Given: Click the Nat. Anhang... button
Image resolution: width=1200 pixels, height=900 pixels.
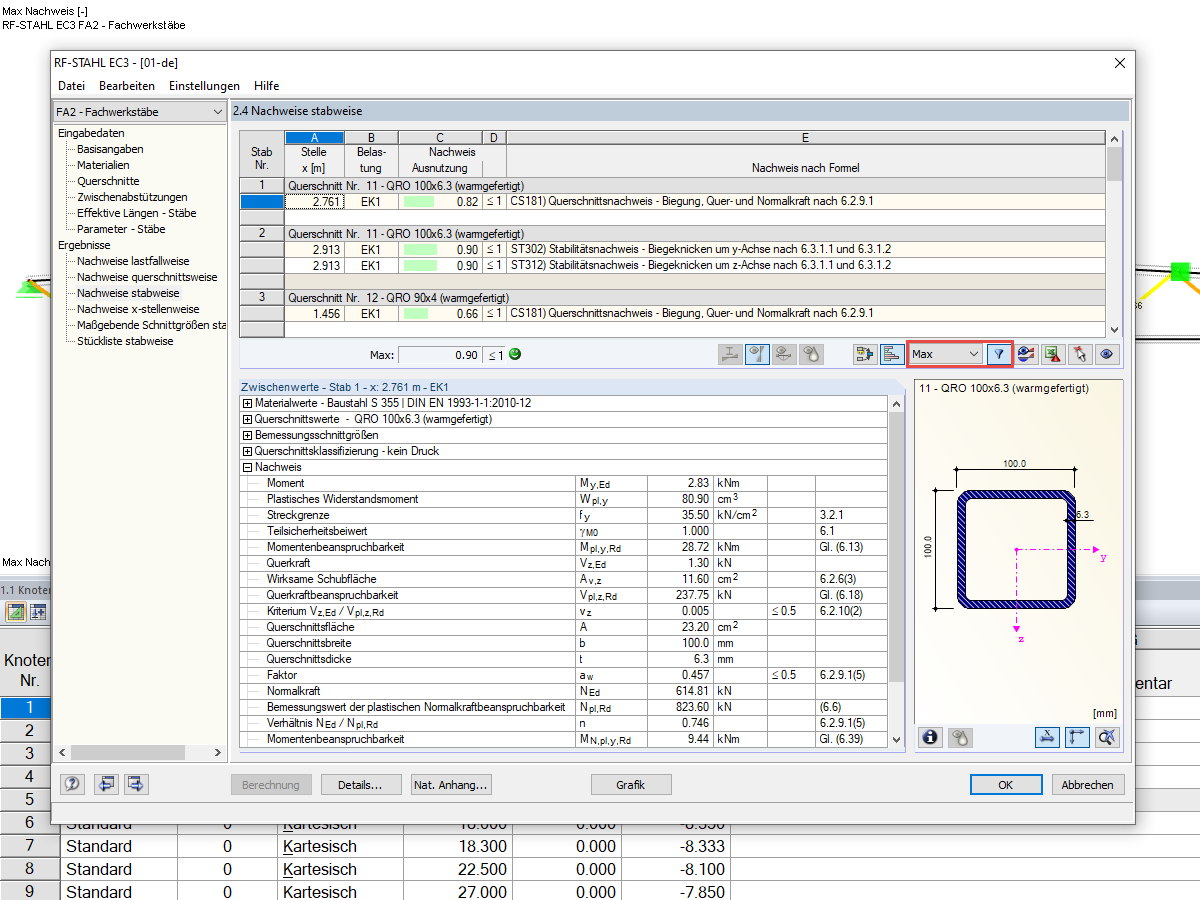Looking at the screenshot, I should coord(451,785).
